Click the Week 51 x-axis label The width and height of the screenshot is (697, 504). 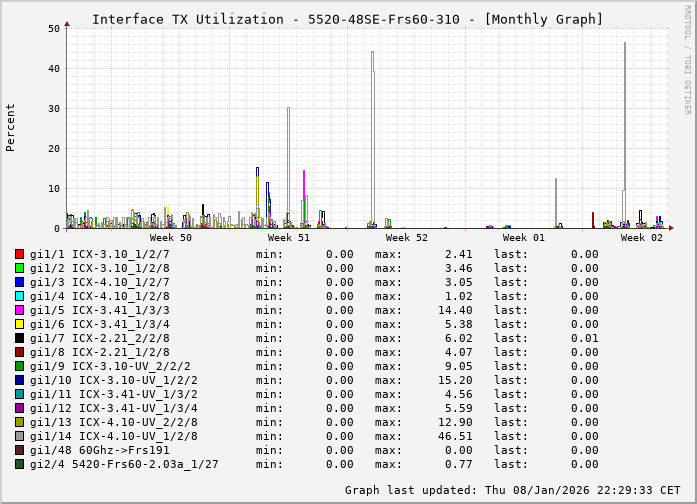(289, 238)
